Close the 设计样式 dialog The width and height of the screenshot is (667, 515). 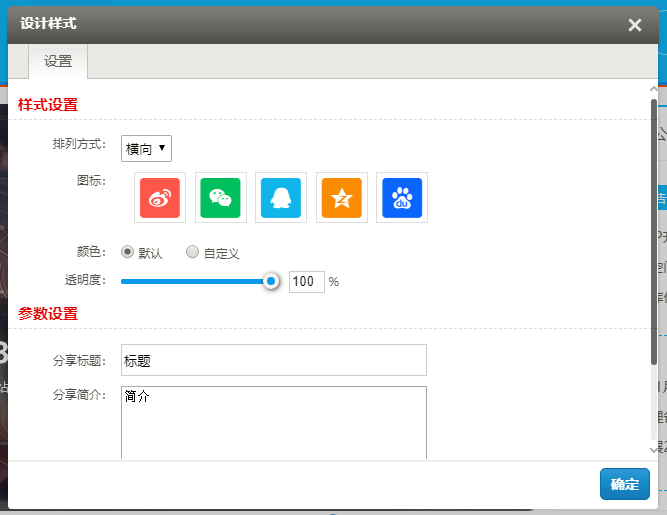(635, 25)
